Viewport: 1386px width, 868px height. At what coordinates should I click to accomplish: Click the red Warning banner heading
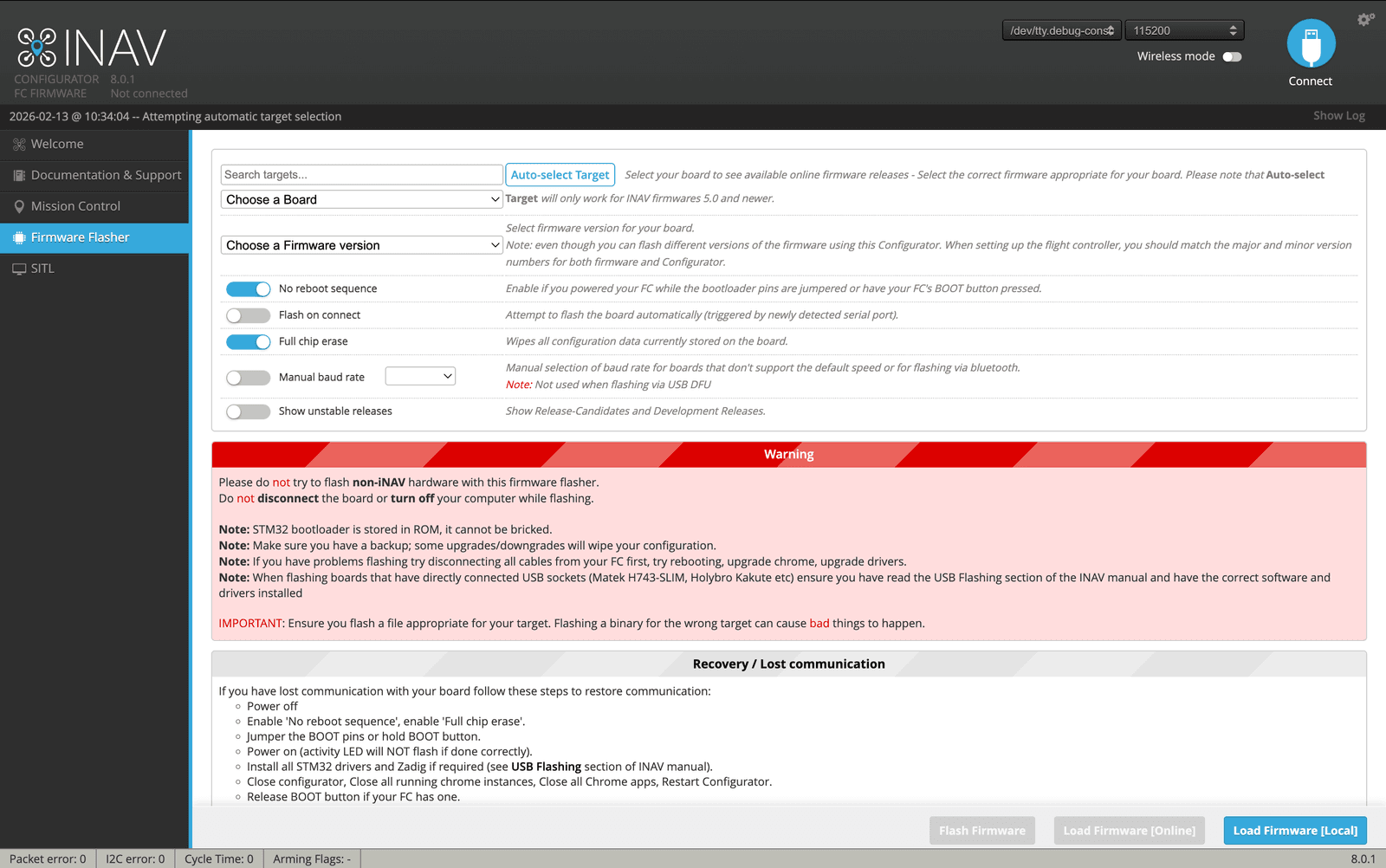click(789, 455)
